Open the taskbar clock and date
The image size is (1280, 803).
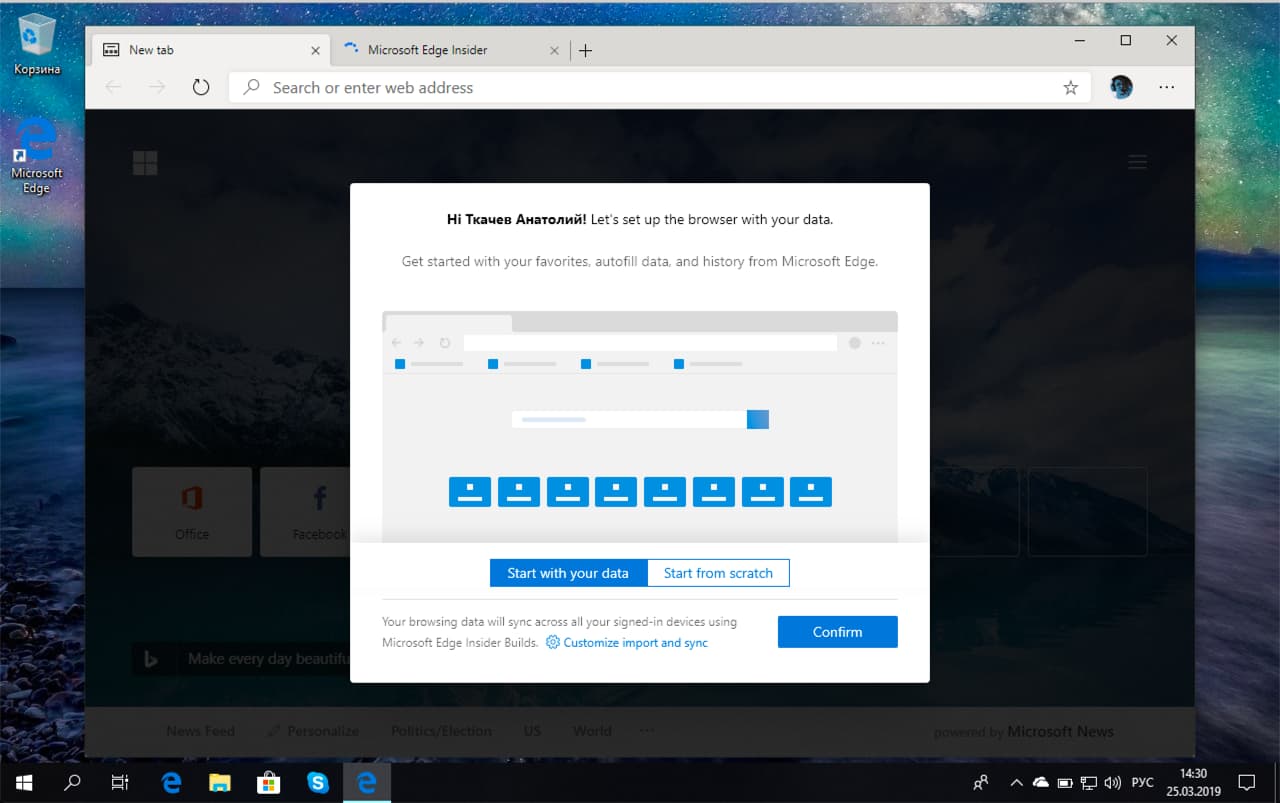point(1193,783)
